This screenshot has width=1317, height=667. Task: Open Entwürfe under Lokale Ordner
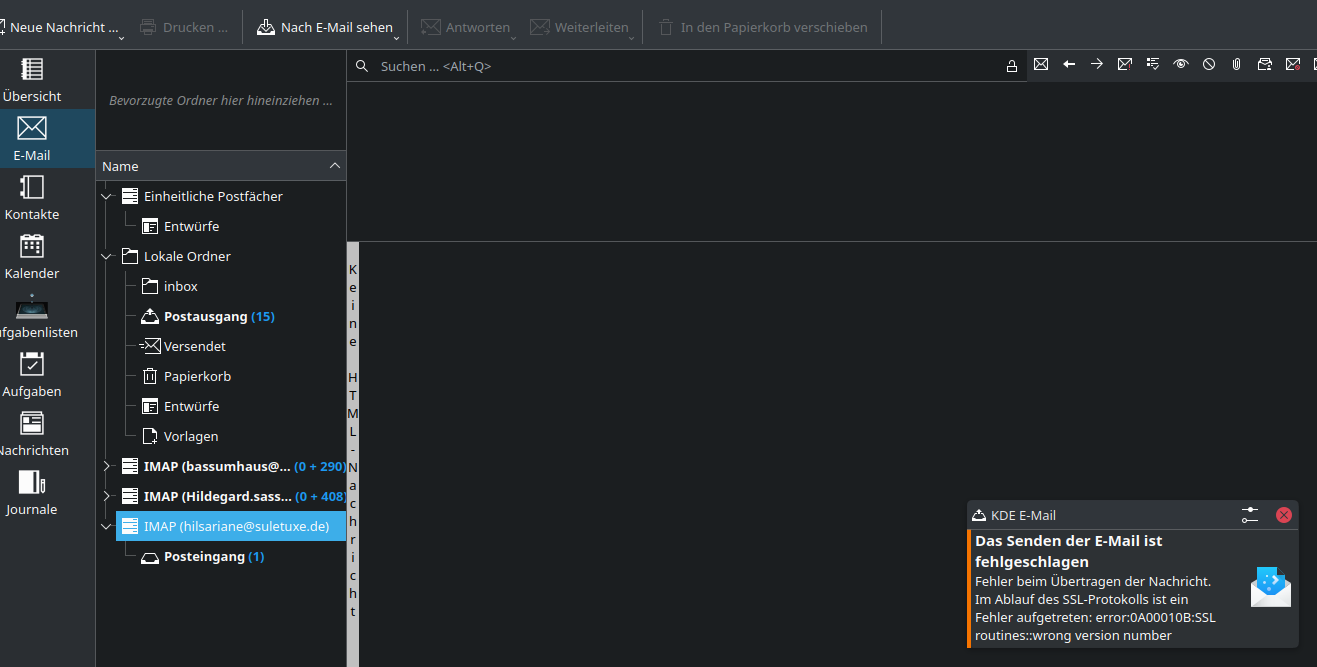pyautogui.click(x=191, y=406)
